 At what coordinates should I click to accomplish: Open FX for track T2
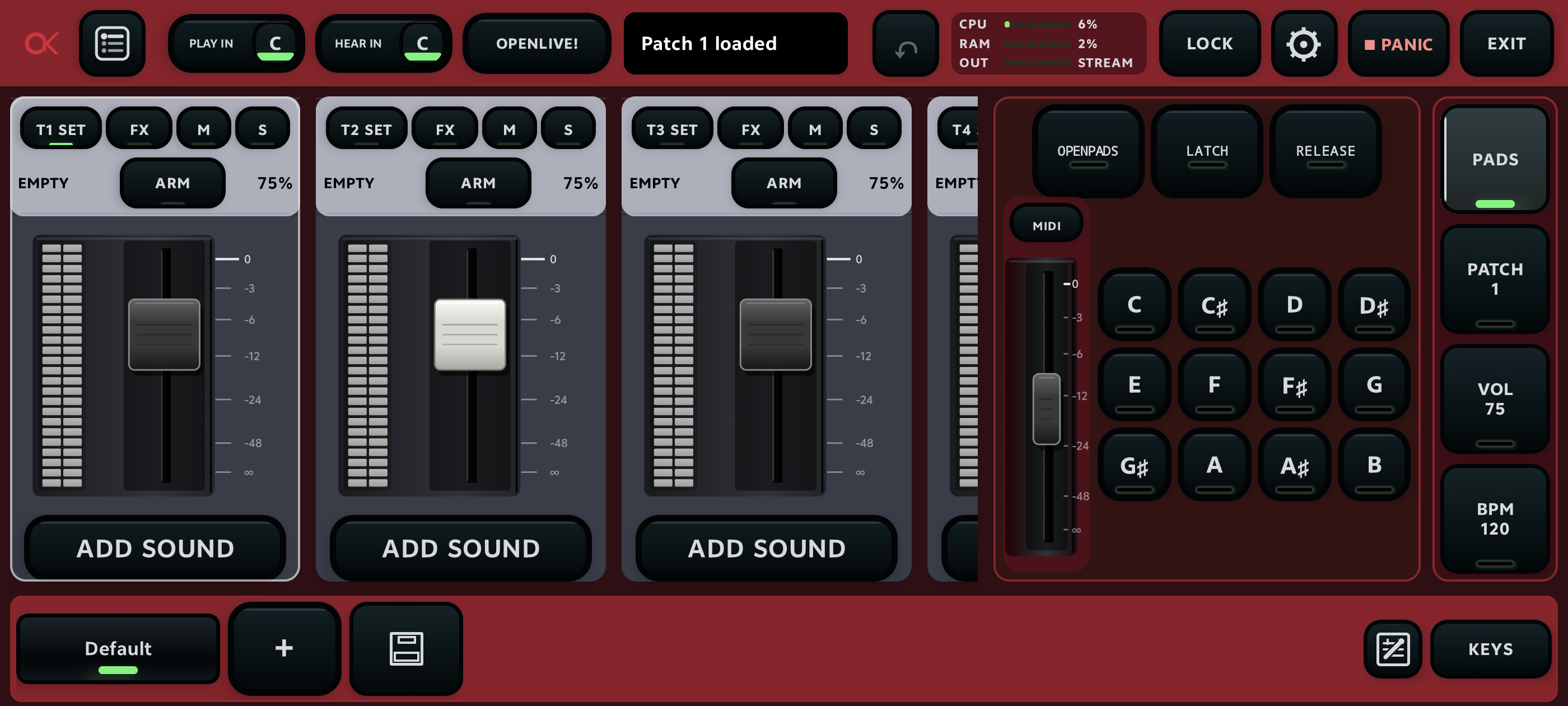tap(444, 129)
